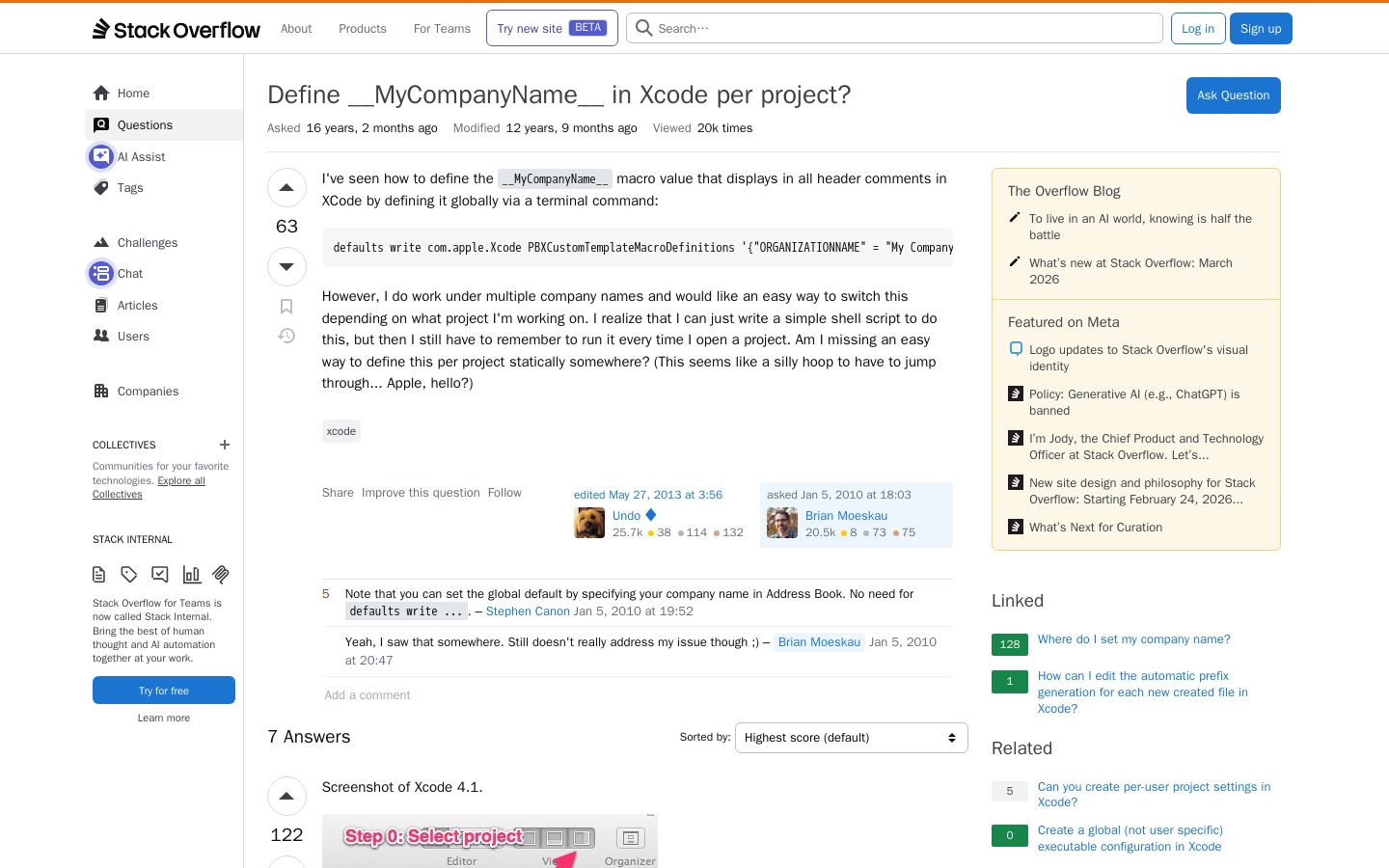Image resolution: width=1389 pixels, height=868 pixels.
Task: Open Brian Moeskau's profile in asked card
Action: pyautogui.click(x=846, y=516)
